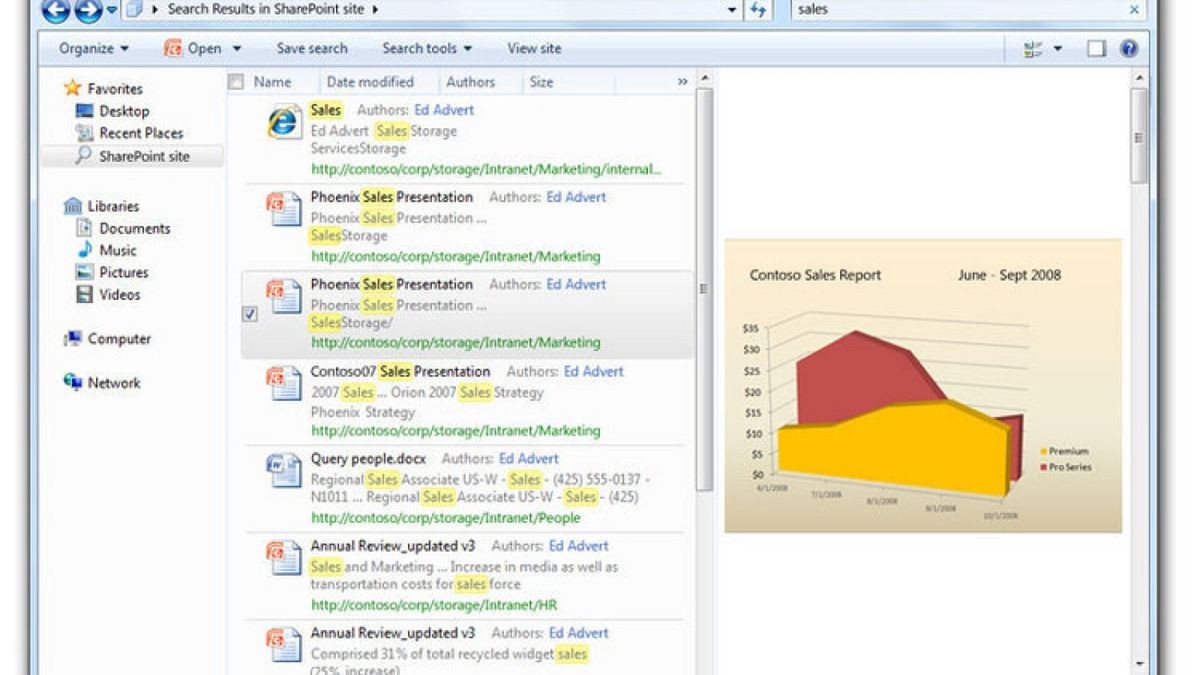Click the PowerPoint icon for Contoso07 Sales Presentation
1200x675 pixels.
[284, 383]
